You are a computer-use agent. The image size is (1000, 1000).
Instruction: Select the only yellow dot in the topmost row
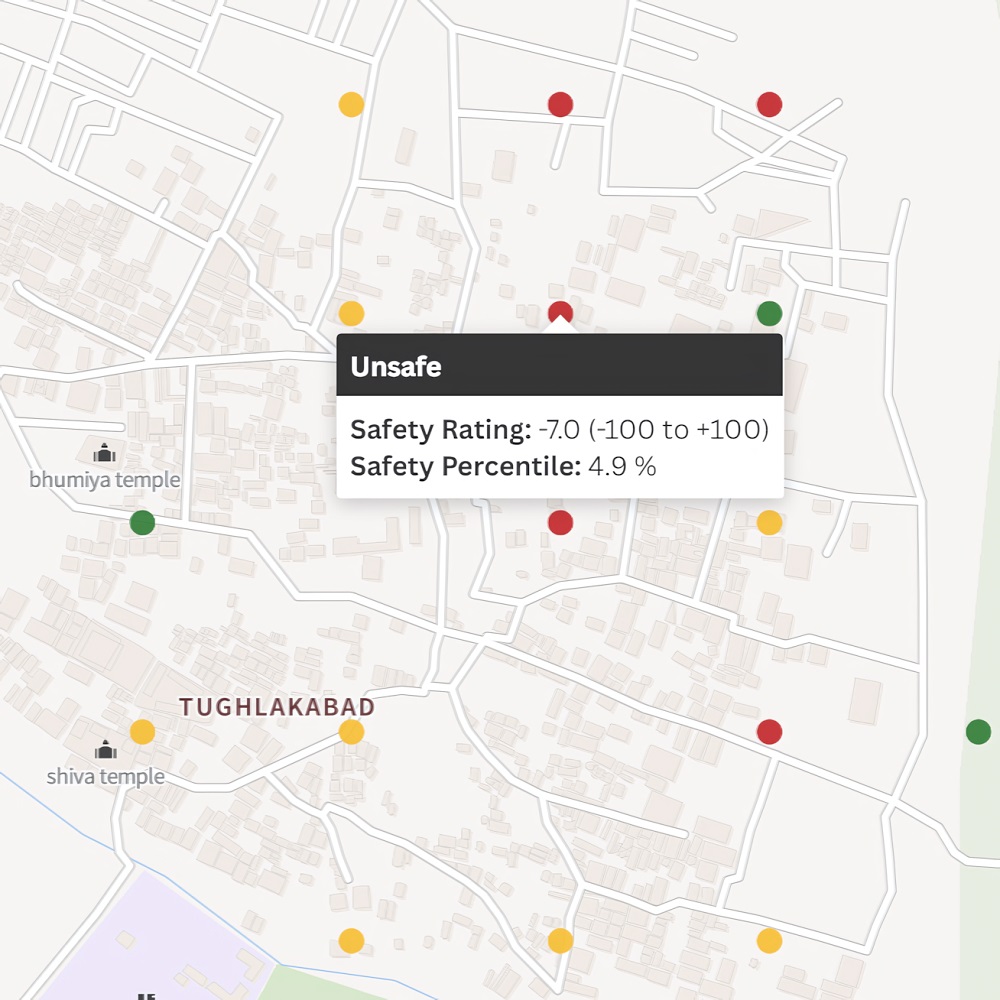point(351,104)
